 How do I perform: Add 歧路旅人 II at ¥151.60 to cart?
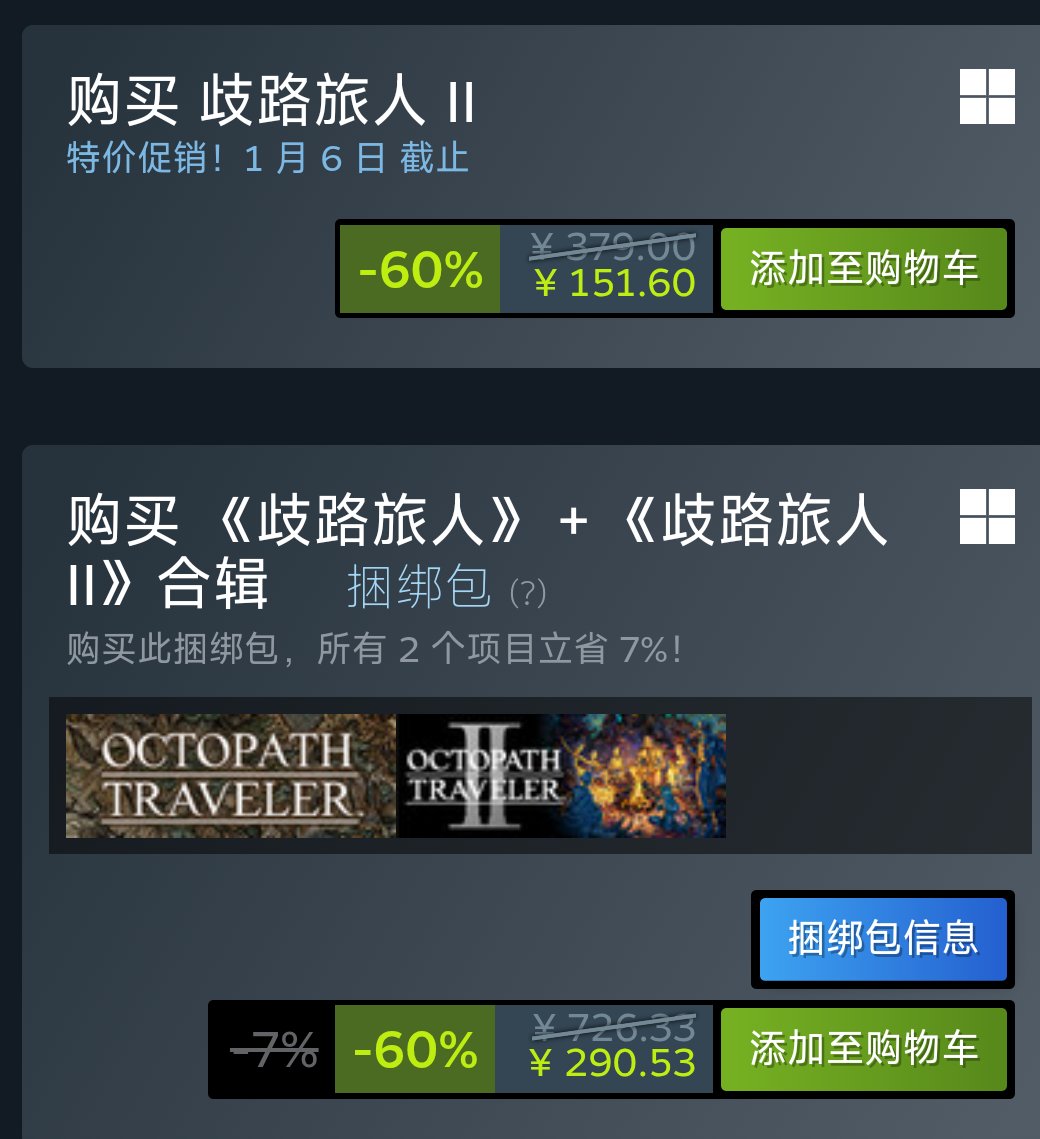pyautogui.click(x=864, y=269)
